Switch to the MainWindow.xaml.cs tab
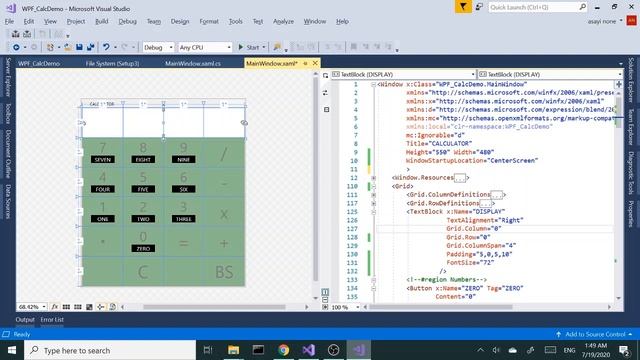The height and width of the screenshot is (360, 640). 193,63
